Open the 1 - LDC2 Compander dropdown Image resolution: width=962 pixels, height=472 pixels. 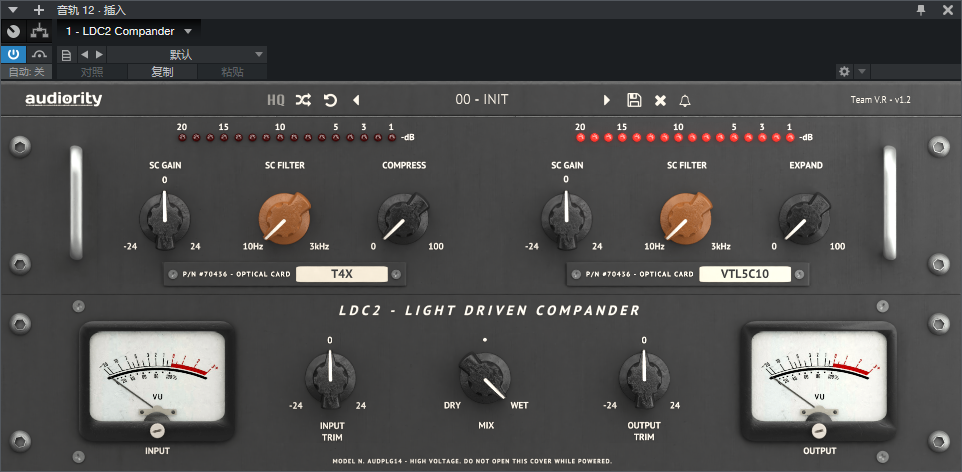tap(129, 31)
